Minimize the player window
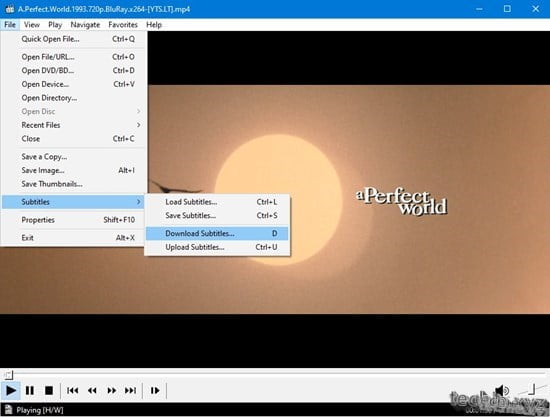The image size is (550, 417). tap(479, 9)
